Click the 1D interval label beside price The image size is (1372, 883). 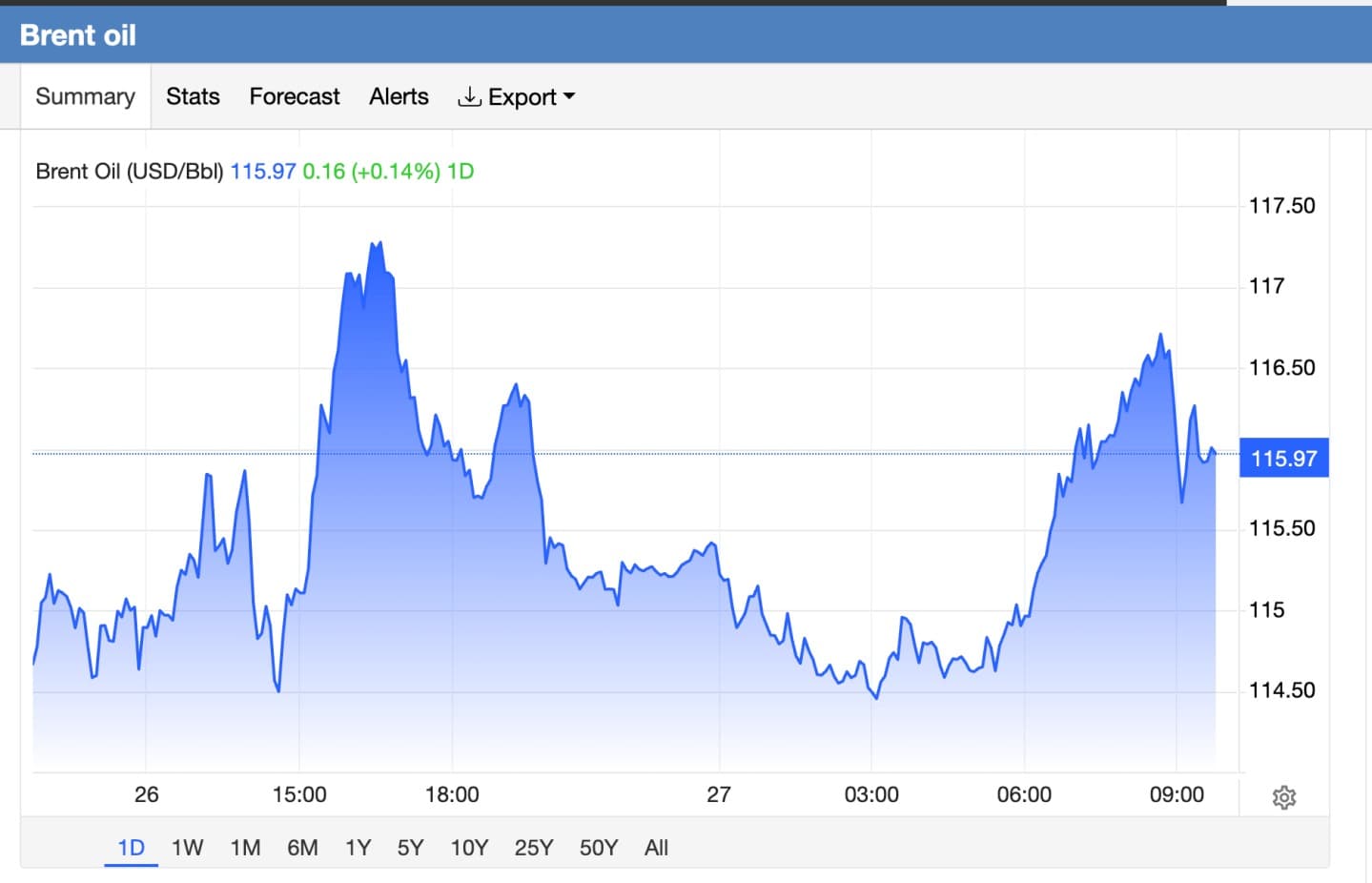point(461,172)
